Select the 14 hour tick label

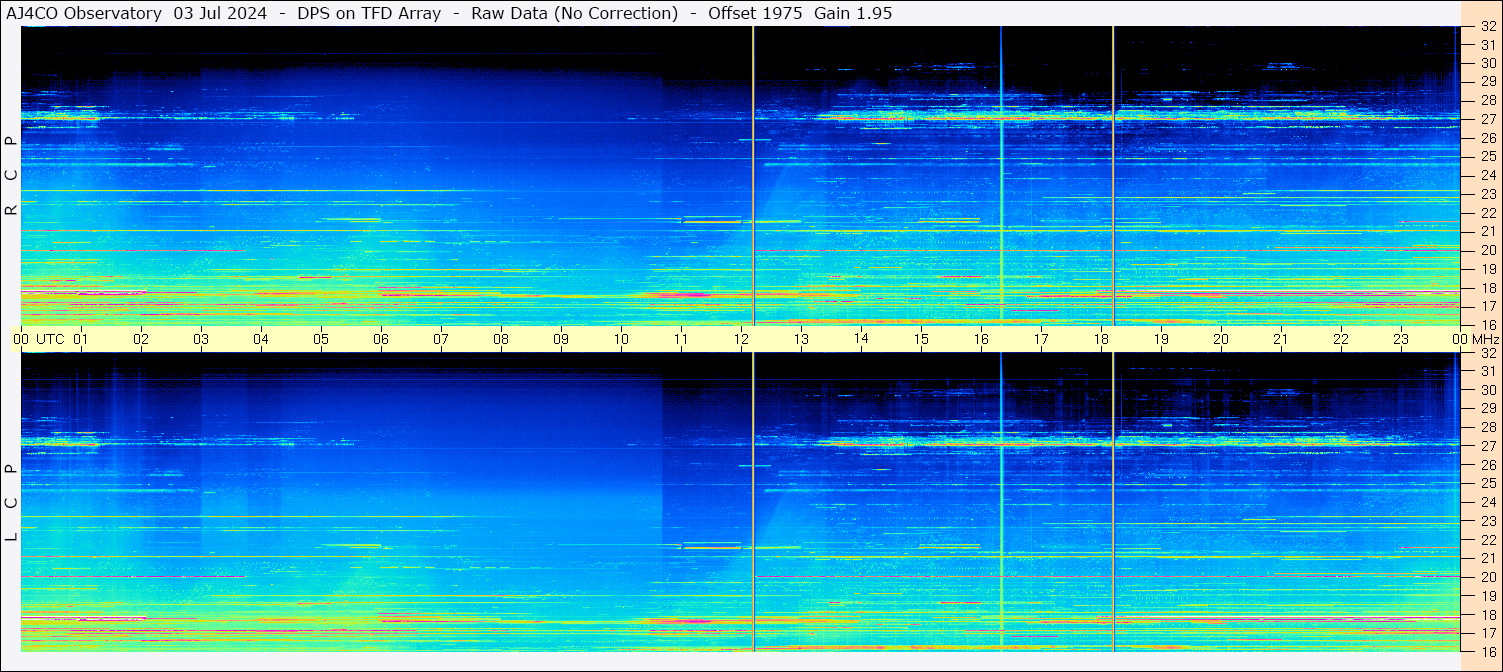point(861,338)
